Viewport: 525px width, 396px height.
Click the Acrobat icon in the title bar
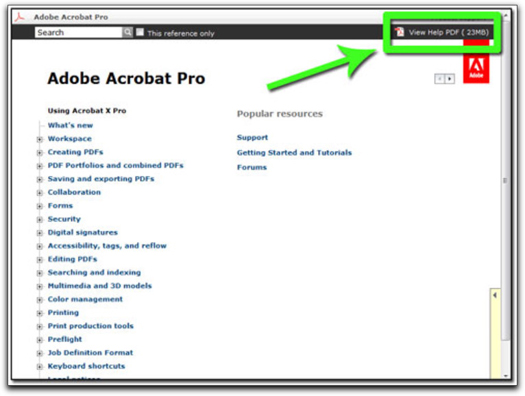[x=20, y=16]
